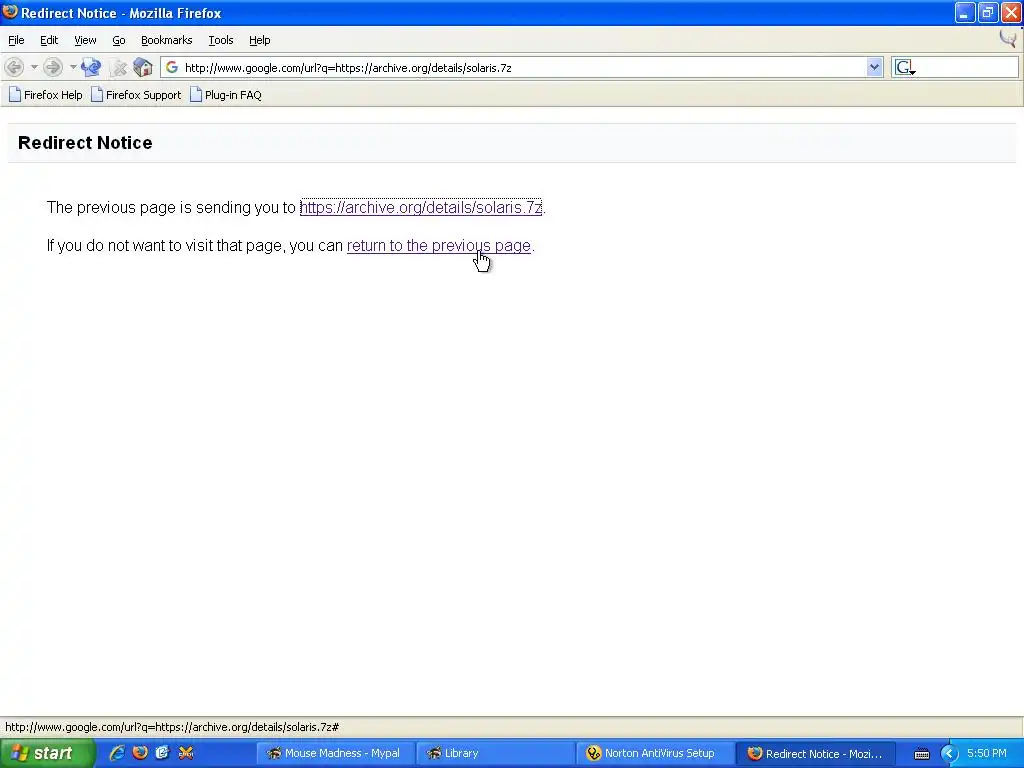The image size is (1024, 768).
Task: Click the status bar URL text
Action: pos(172,727)
